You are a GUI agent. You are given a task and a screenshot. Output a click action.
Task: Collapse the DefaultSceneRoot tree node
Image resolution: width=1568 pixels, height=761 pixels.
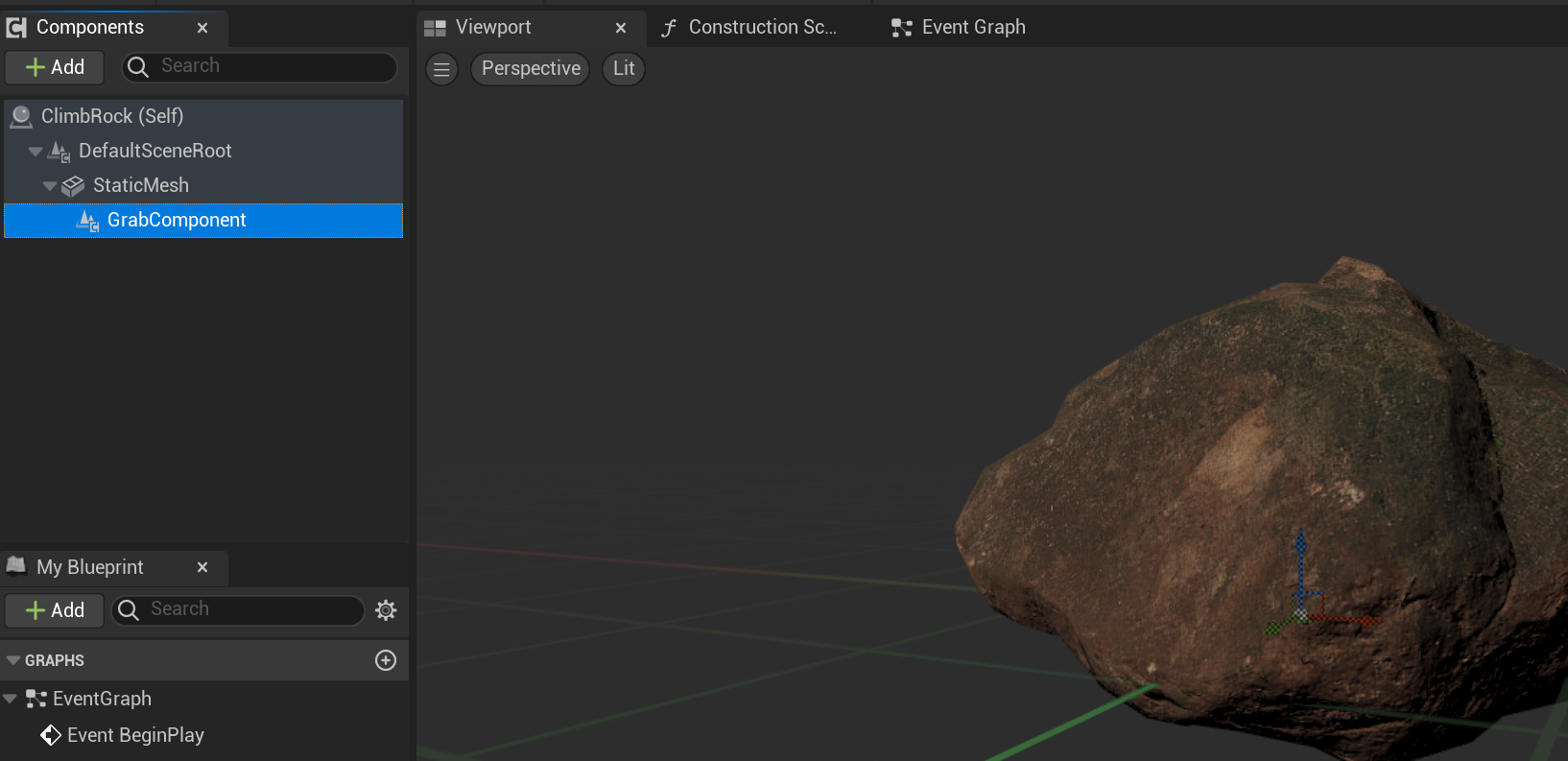tap(36, 152)
